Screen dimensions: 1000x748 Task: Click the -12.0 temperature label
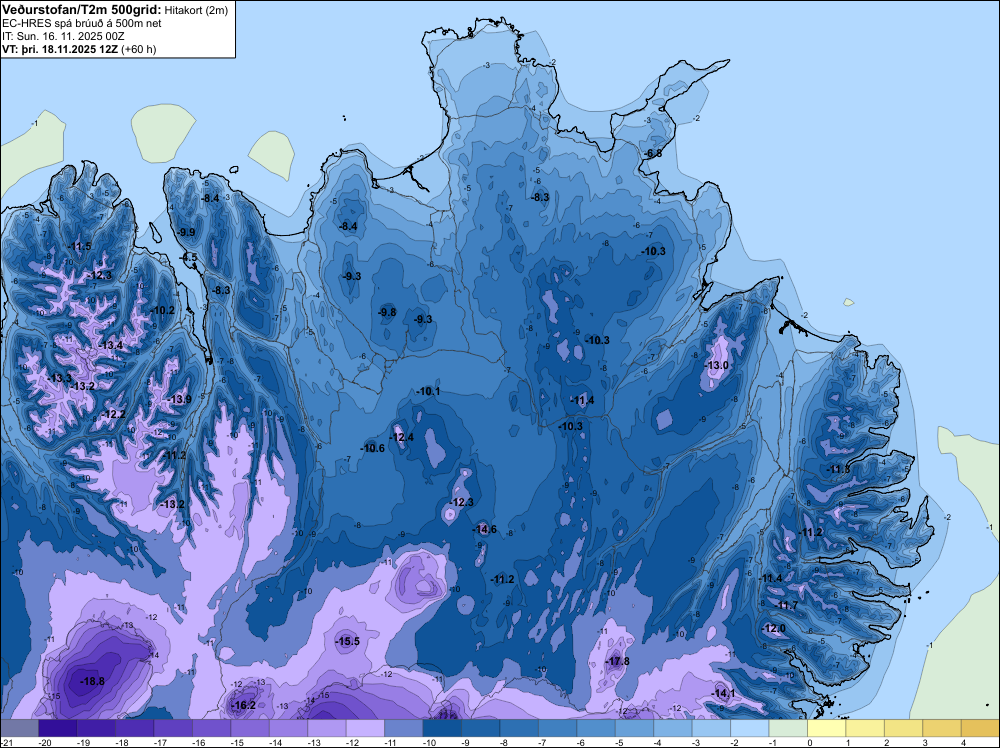[774, 629]
